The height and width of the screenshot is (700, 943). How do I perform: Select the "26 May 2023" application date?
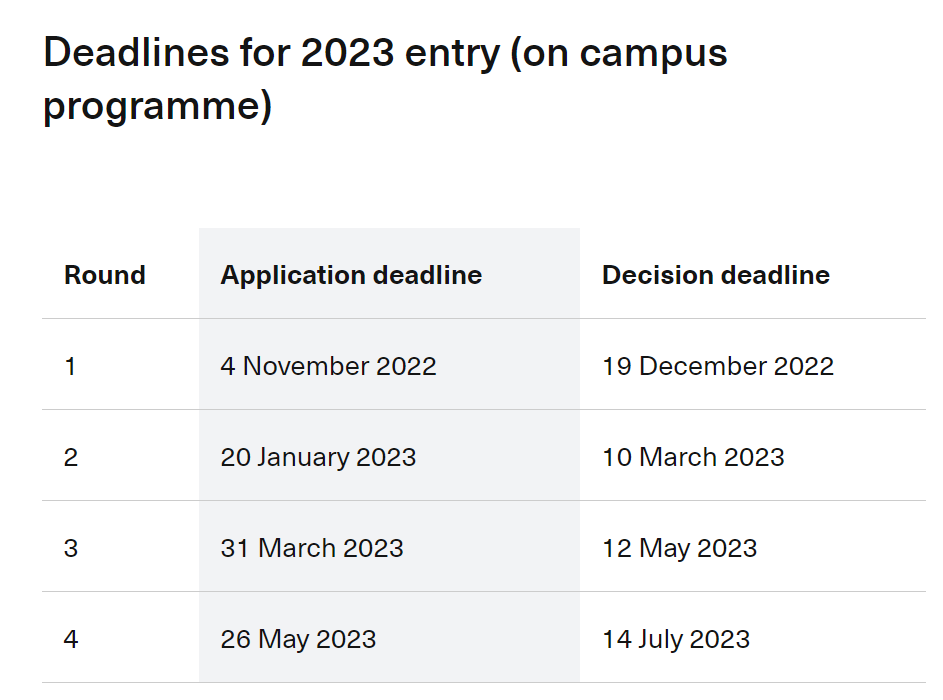298,640
